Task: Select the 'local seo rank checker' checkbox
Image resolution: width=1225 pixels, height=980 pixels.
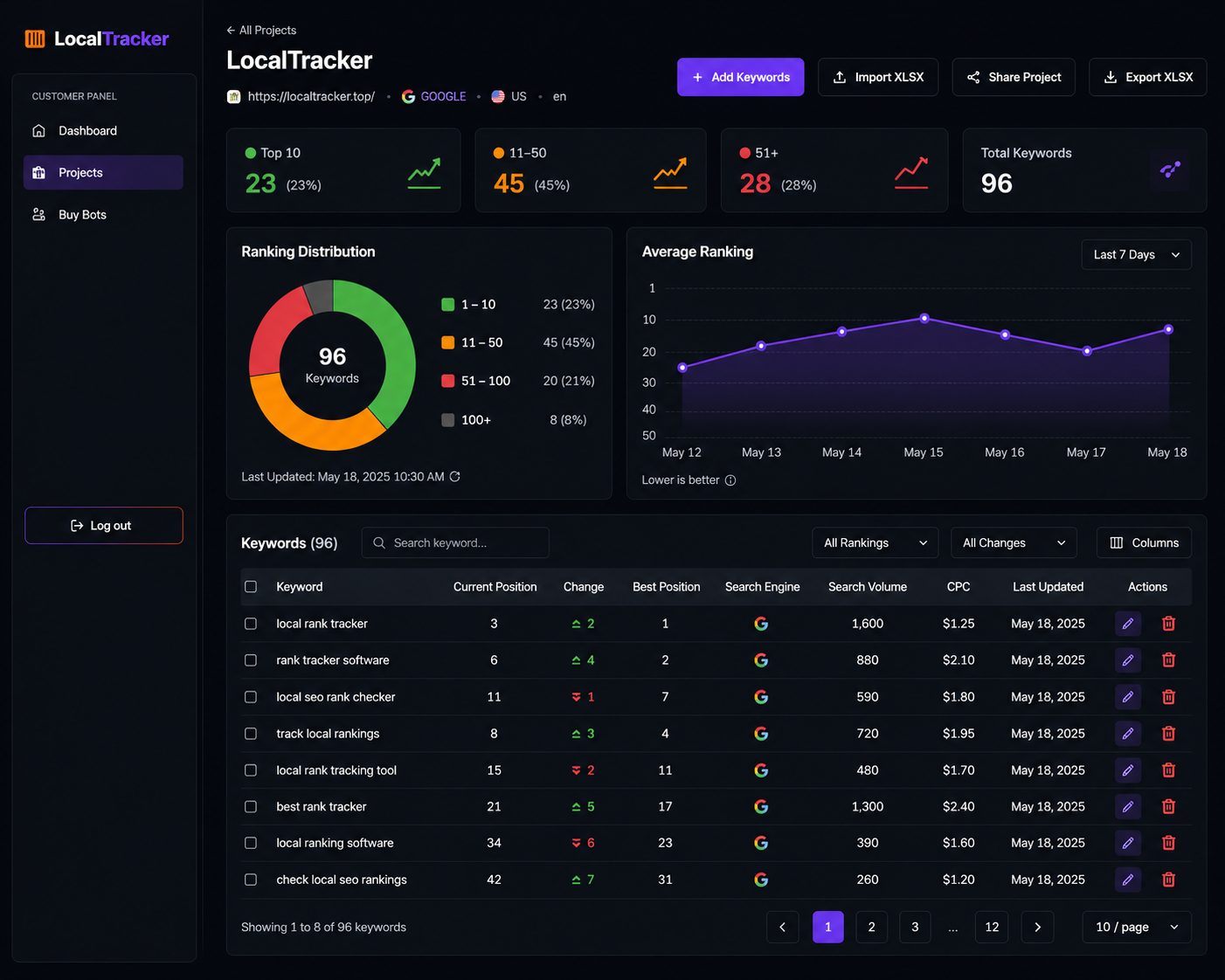Action: (x=251, y=697)
